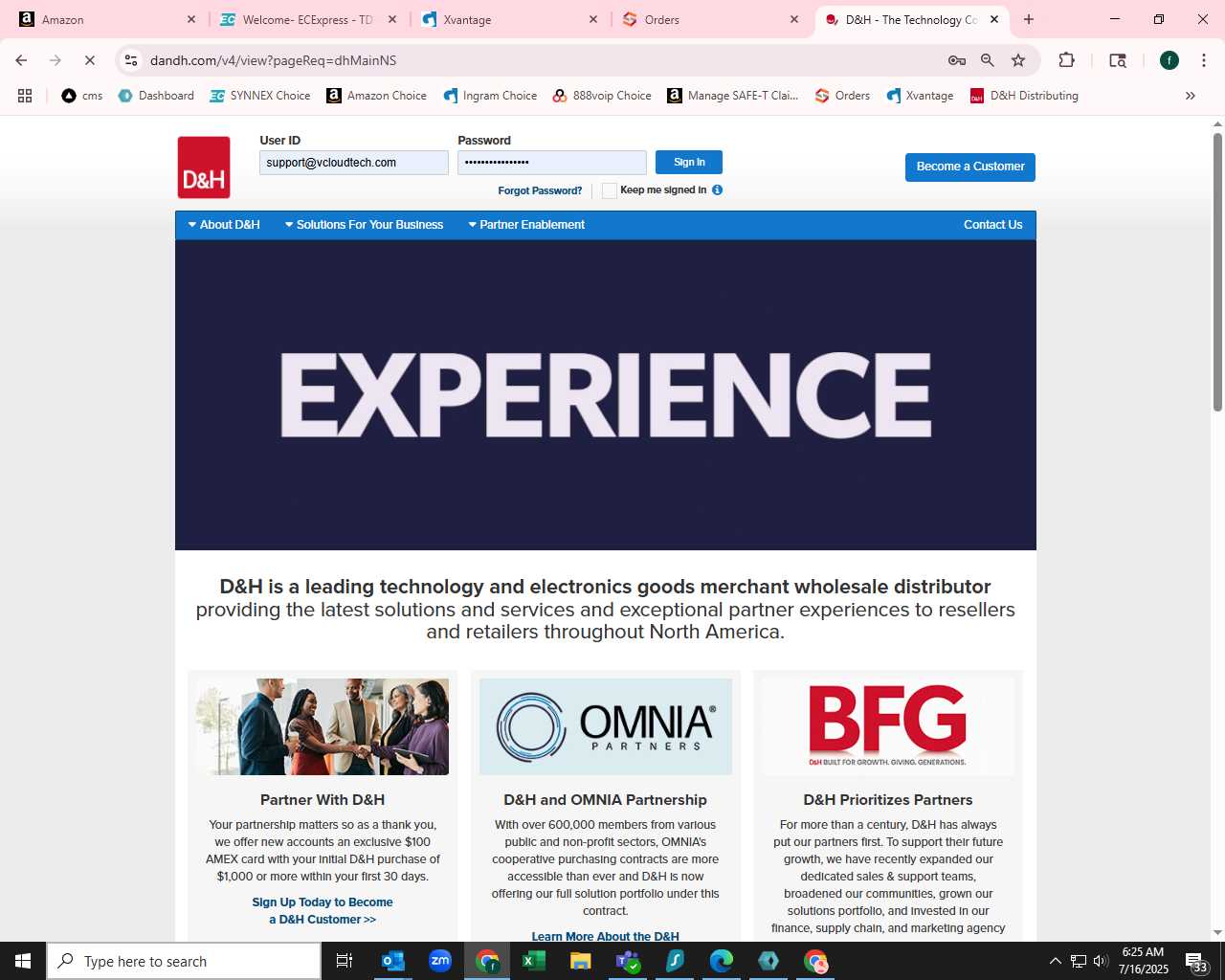This screenshot has height=980, width=1225.
Task: Open the Ingram Choice bookmark
Action: click(490, 96)
